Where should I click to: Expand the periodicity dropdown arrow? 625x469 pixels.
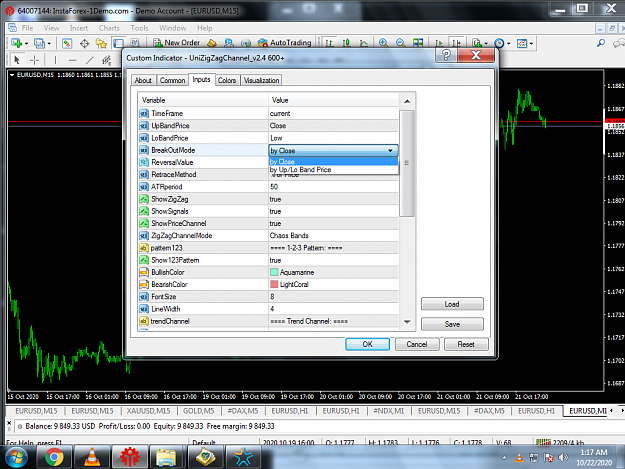[x=509, y=43]
